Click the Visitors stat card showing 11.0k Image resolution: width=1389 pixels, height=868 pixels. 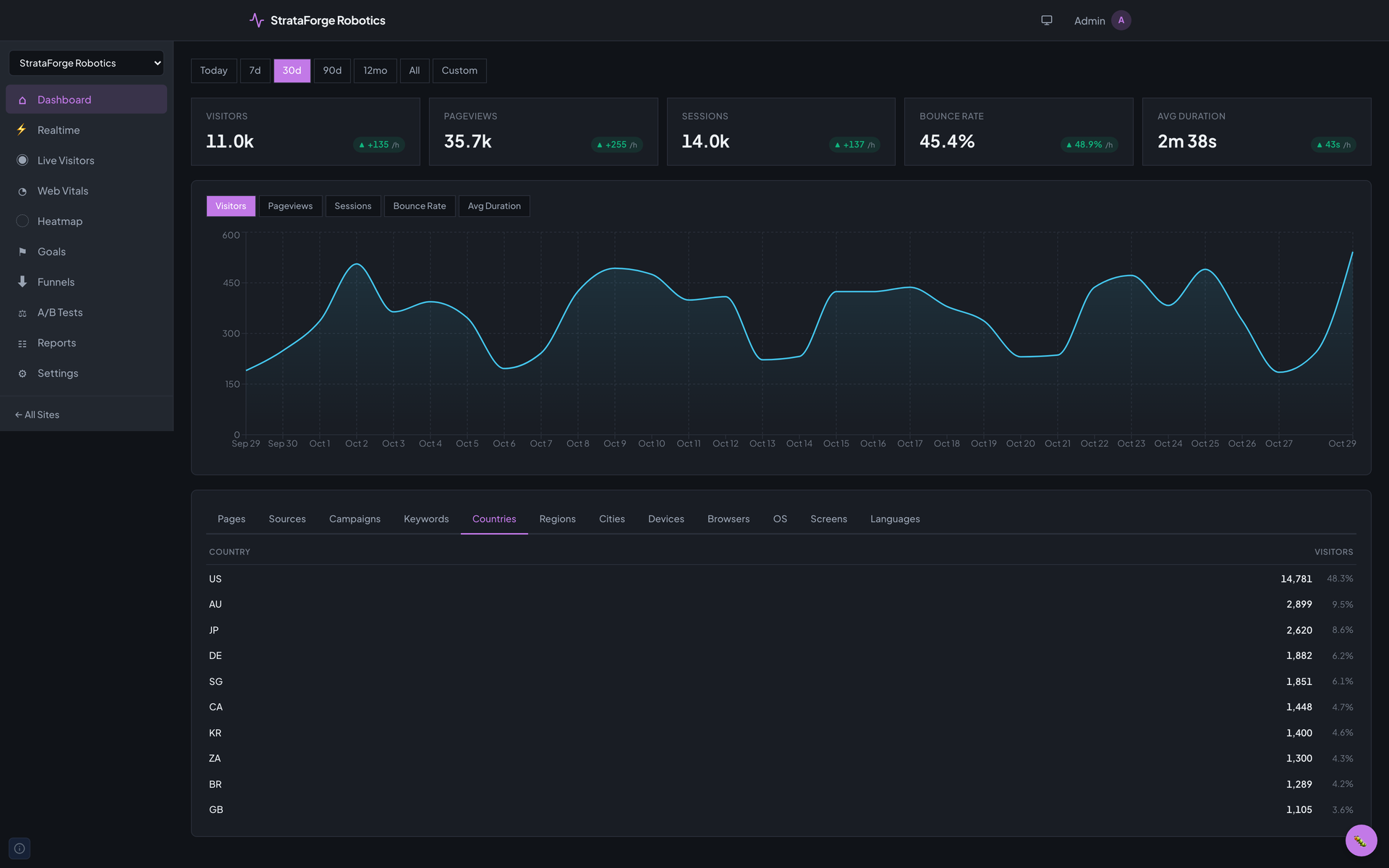point(305,132)
